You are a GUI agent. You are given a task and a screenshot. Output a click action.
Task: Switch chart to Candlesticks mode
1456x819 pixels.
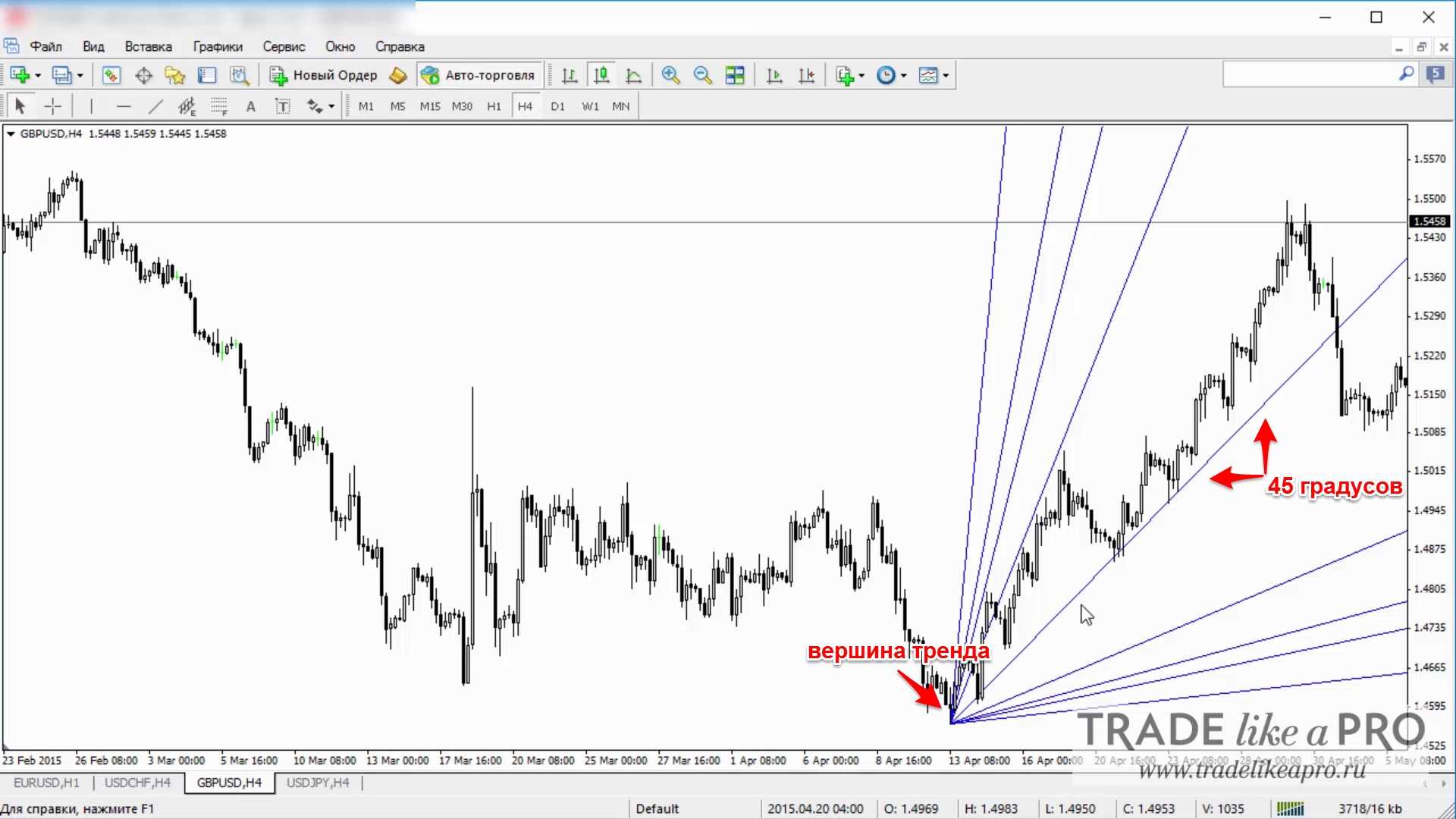pos(601,75)
